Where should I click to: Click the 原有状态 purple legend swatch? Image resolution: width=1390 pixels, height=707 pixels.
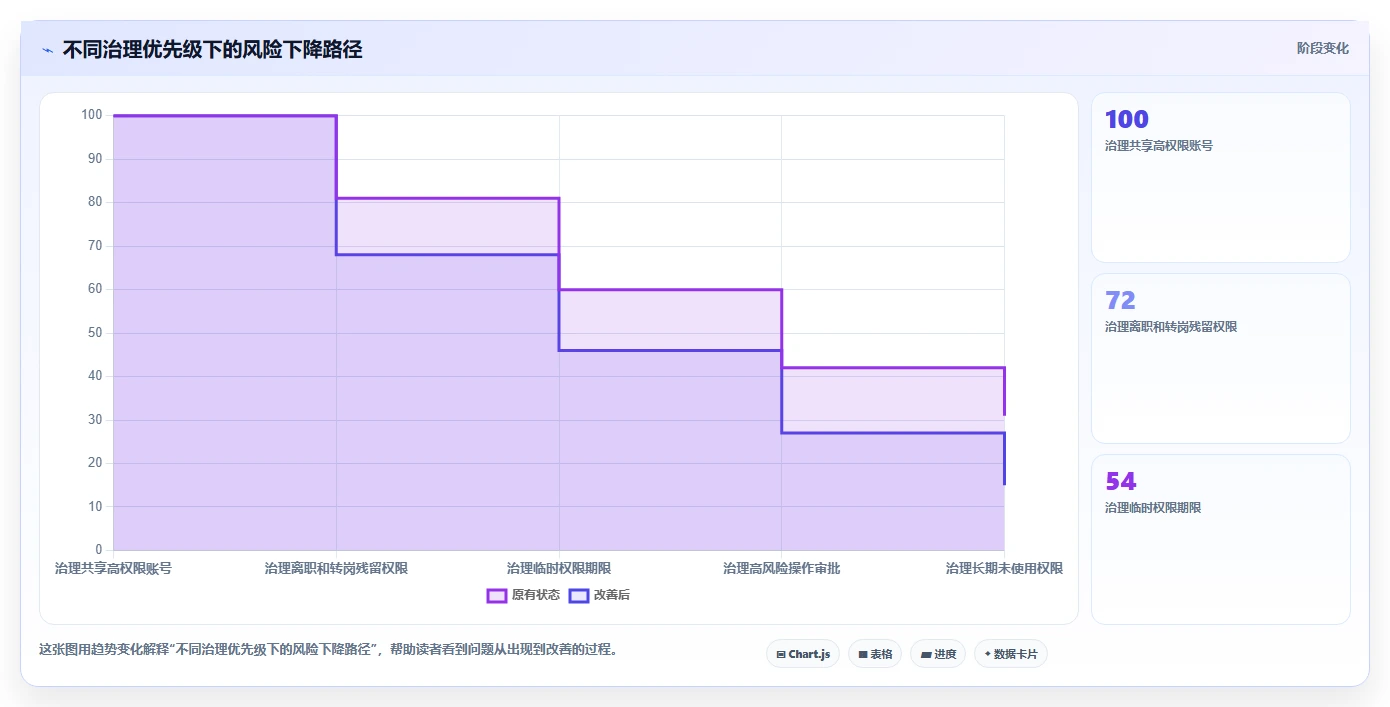point(497,595)
